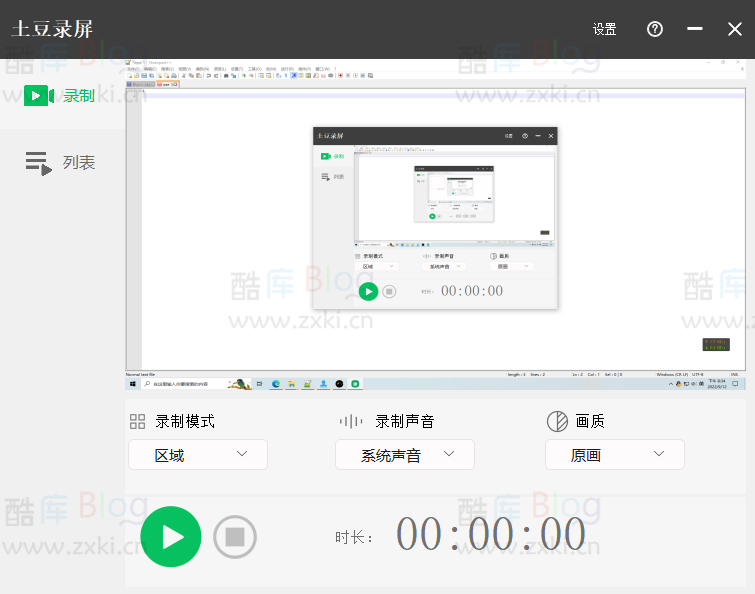
Task: Click the grid icon beside 录制模式
Action: click(138, 422)
